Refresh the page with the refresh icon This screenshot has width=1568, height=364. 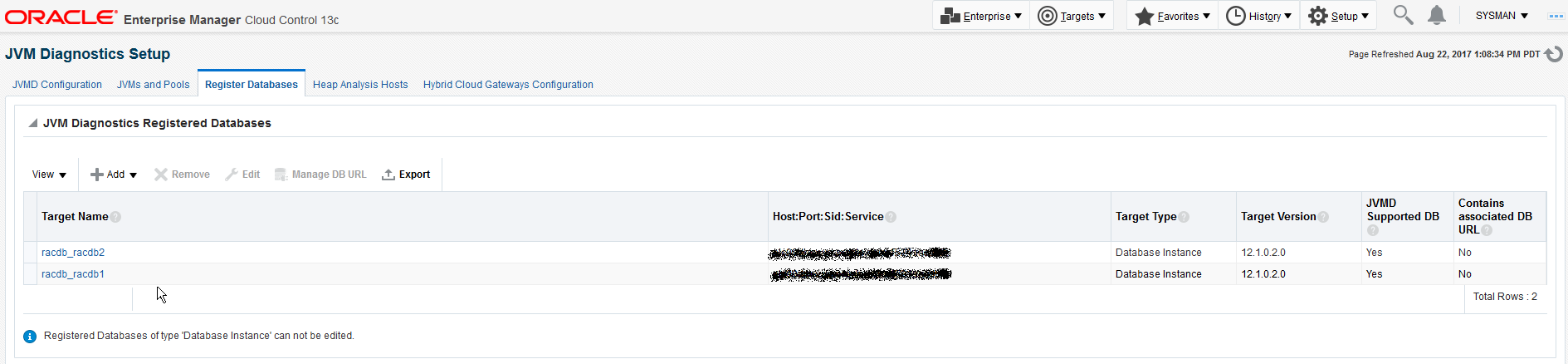tap(1554, 54)
